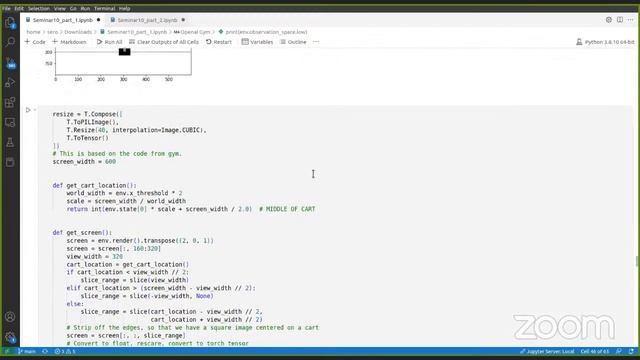Open the Jupyter panel in activity bar
The width and height of the screenshot is (640, 360).
(x=10, y=162)
